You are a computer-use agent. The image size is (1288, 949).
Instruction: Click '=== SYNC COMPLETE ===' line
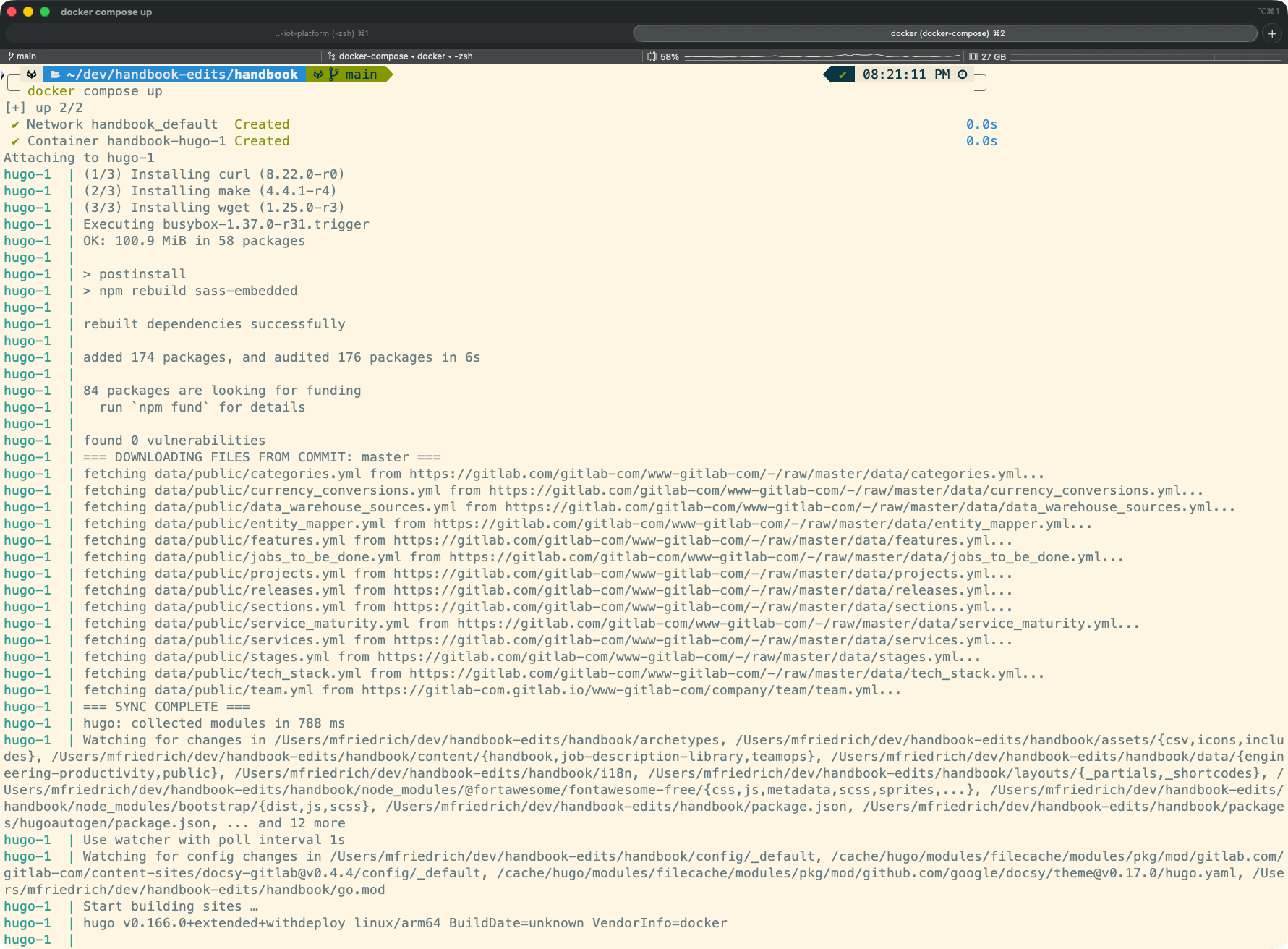click(x=166, y=707)
